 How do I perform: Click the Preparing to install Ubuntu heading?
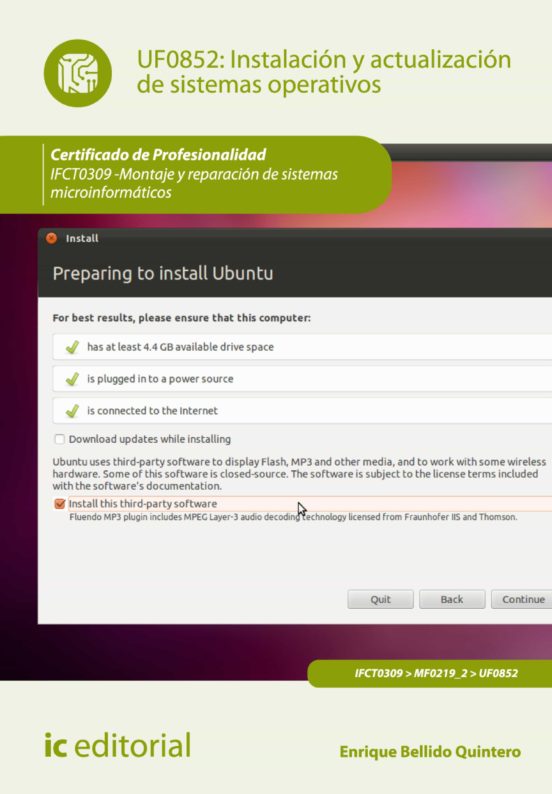[x=163, y=273]
